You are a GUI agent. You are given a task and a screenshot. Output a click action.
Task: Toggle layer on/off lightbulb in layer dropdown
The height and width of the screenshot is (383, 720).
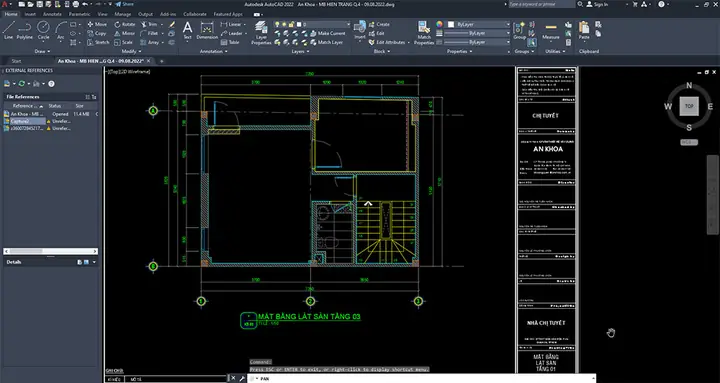[x=277, y=24]
